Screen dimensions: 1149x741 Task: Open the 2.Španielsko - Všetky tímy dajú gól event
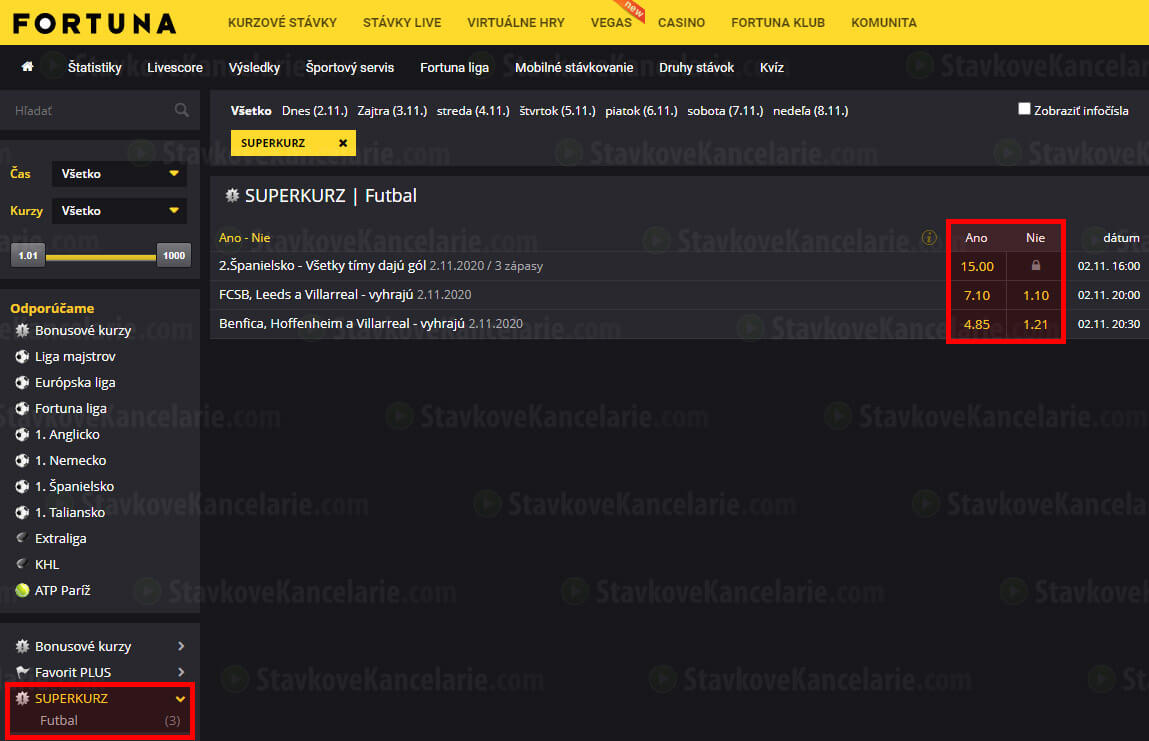(x=322, y=265)
